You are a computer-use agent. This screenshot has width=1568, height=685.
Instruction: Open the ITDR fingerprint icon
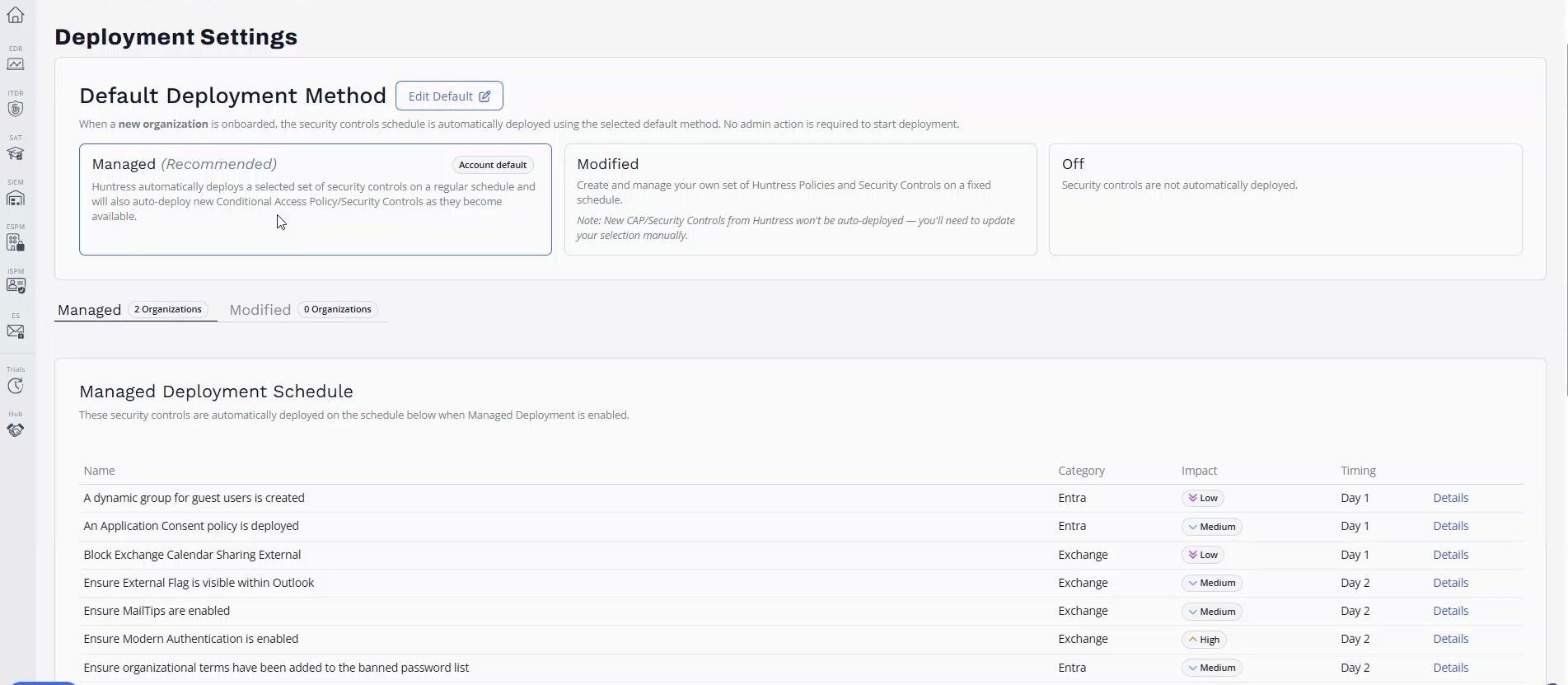pos(16,109)
